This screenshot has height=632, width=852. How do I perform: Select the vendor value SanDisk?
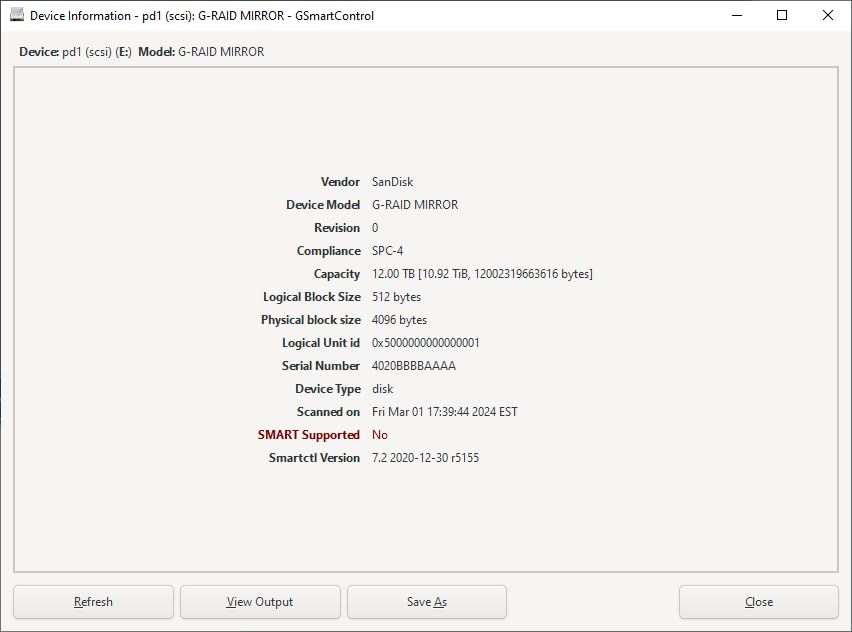tap(392, 182)
